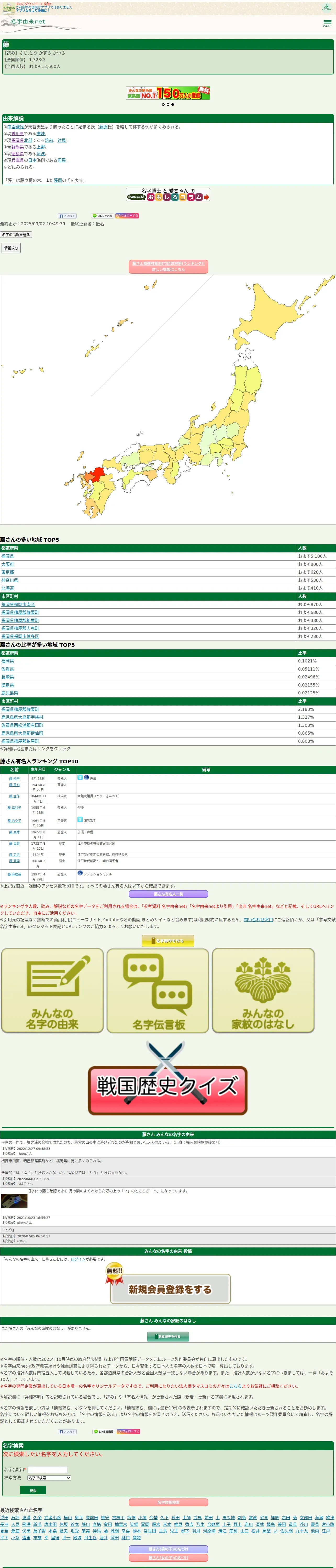This screenshot has width=336, height=1568.
Task: Click the Facebook いいね! button near the last-updated line
Action: tap(67, 216)
